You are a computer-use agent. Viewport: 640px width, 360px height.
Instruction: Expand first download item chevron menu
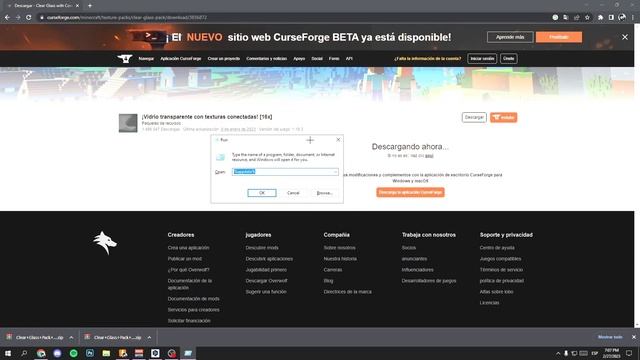tap(71, 338)
